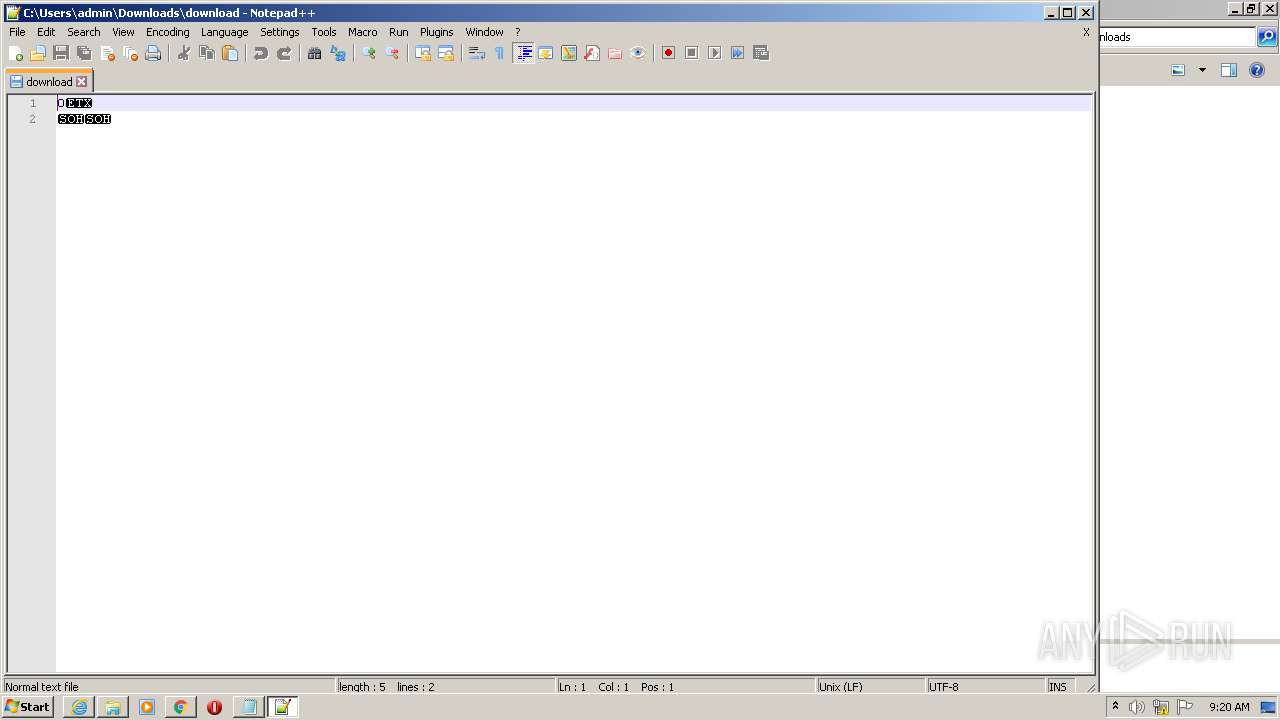The image size is (1280, 720).
Task: Click line number 2 in the margin
Action: 32,119
